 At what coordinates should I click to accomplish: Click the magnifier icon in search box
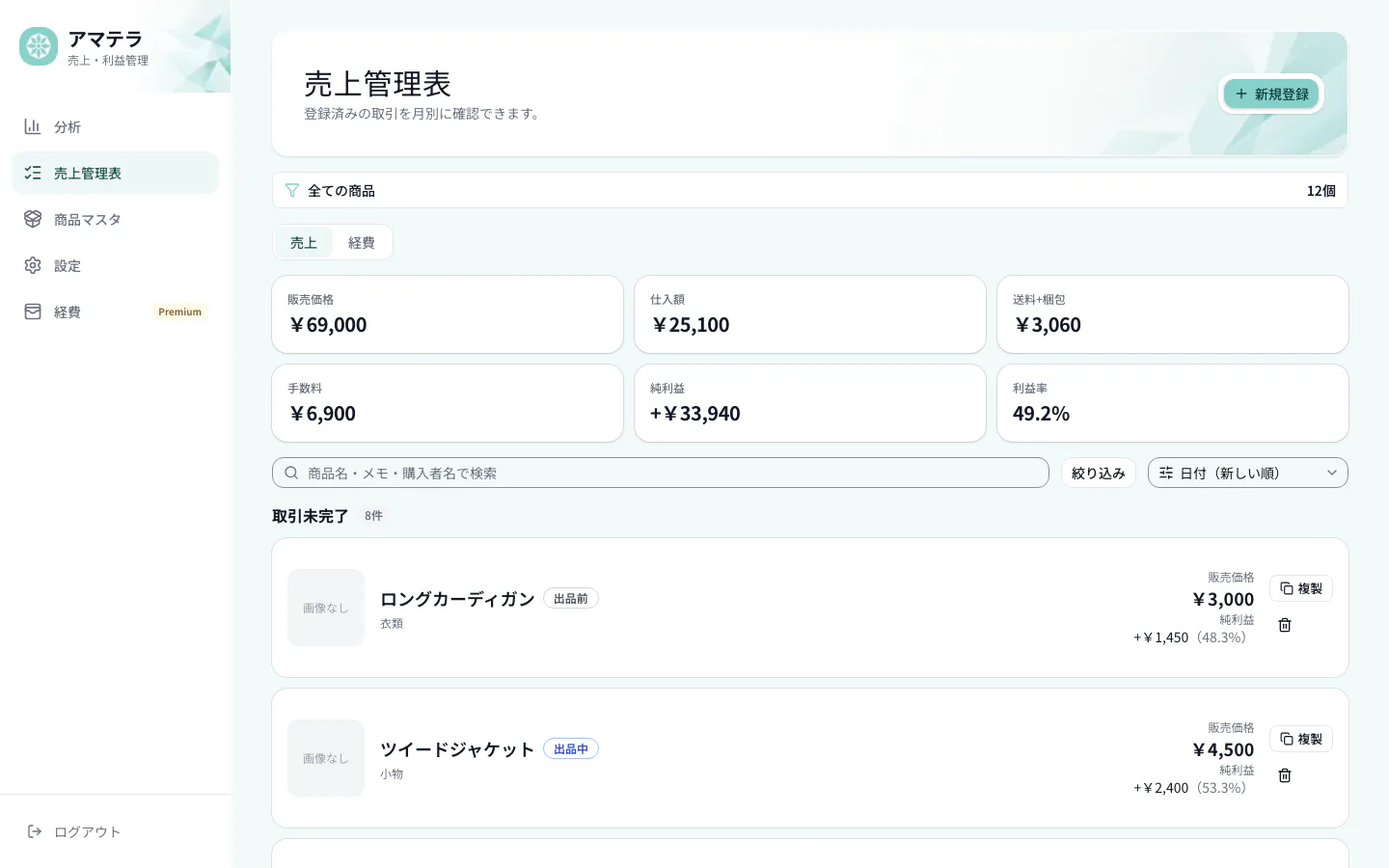click(x=291, y=473)
